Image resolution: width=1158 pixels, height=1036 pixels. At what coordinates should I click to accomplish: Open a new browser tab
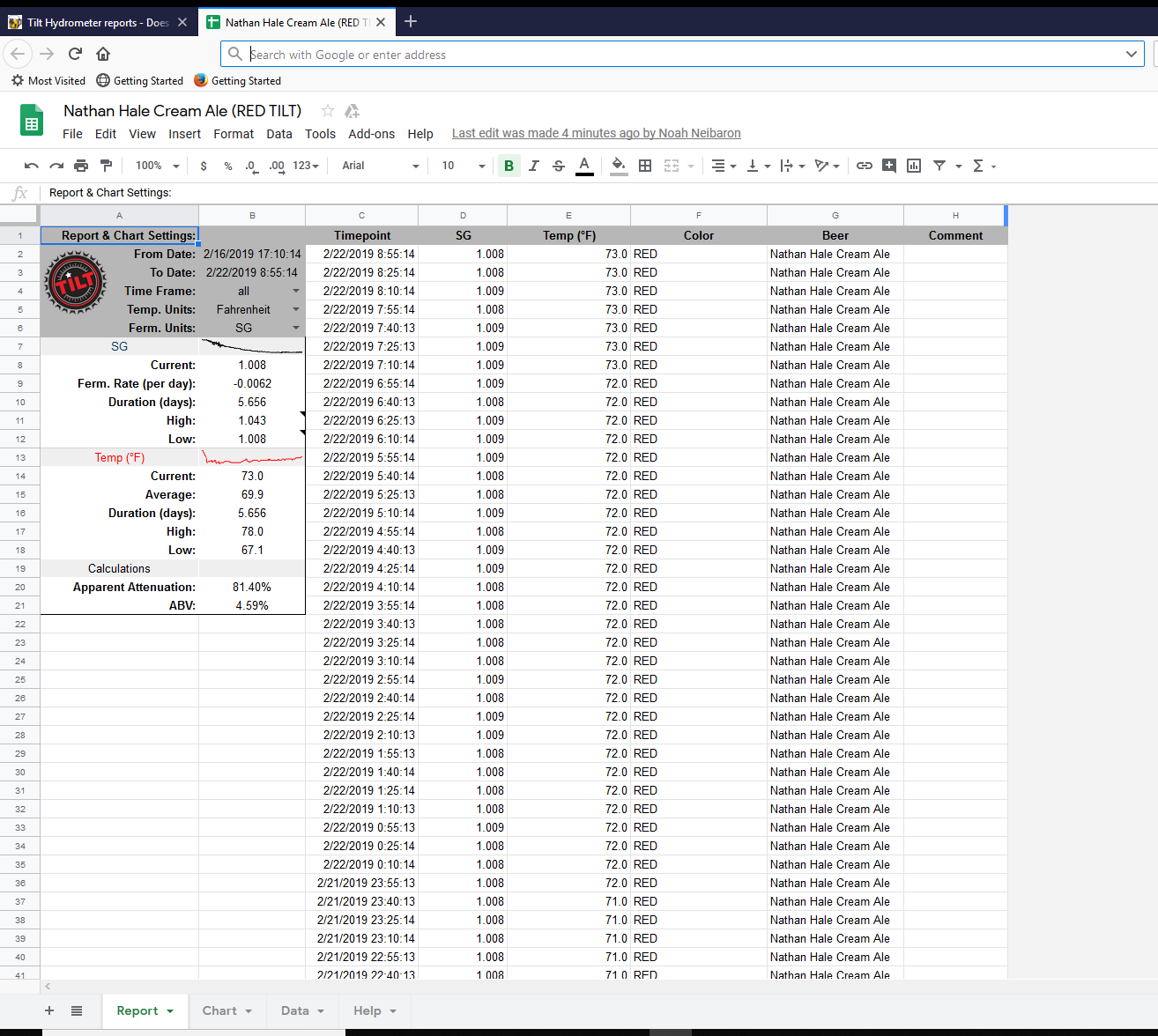(411, 21)
